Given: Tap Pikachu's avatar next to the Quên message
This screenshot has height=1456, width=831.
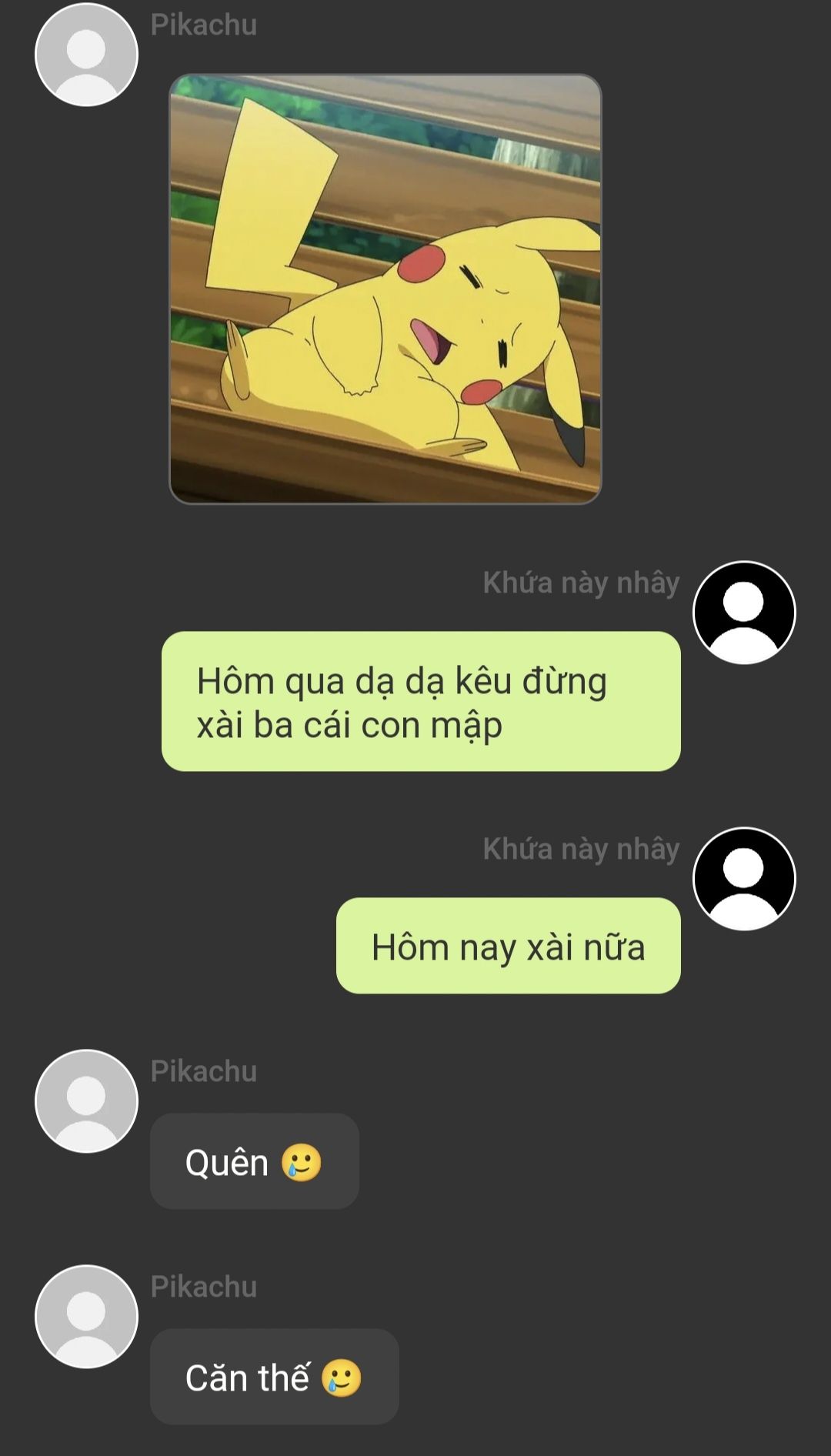Looking at the screenshot, I should pos(86,1101).
